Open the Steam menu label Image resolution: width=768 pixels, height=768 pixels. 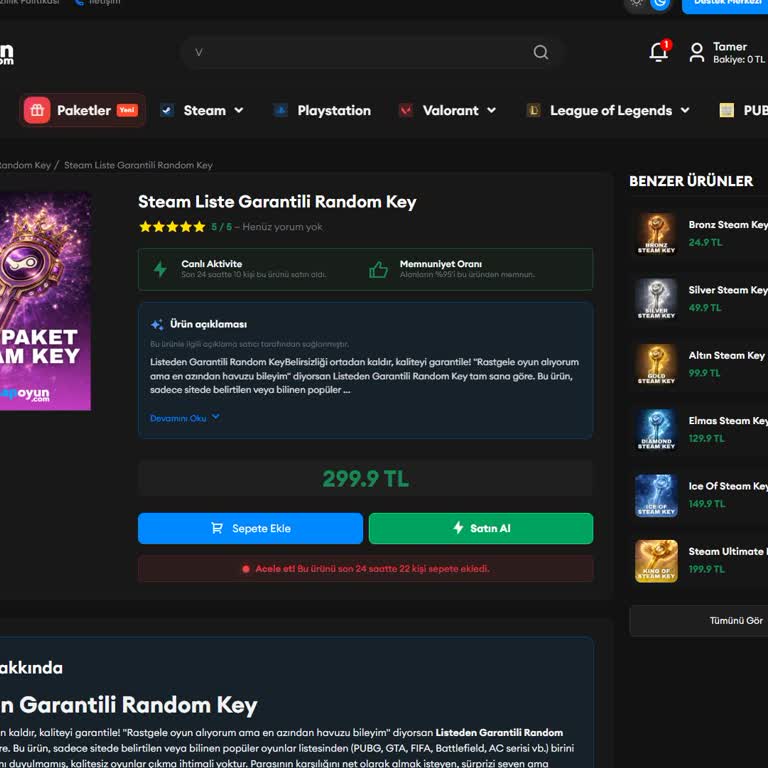point(205,111)
